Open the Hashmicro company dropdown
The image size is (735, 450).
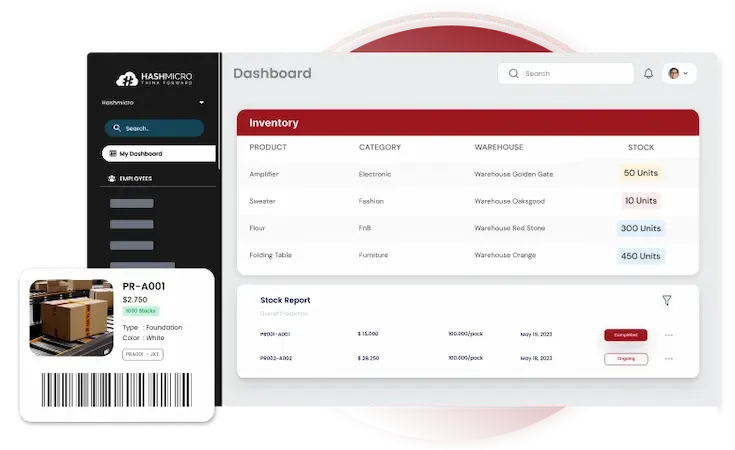(153, 102)
